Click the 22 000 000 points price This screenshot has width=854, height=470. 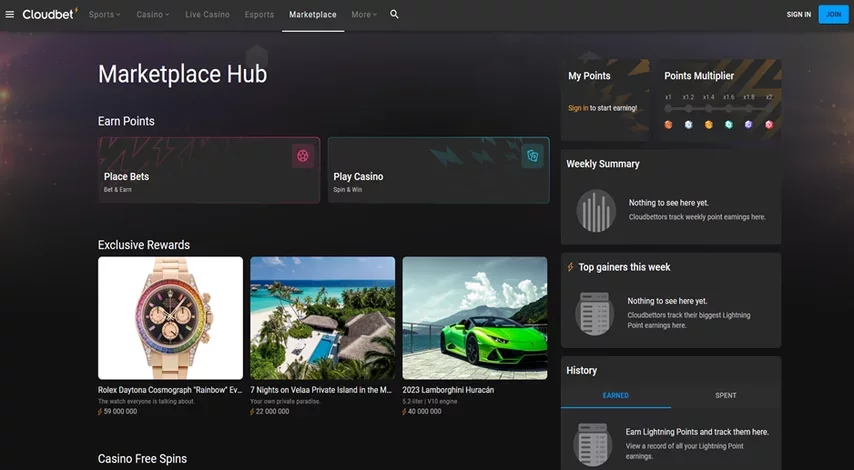272,412
